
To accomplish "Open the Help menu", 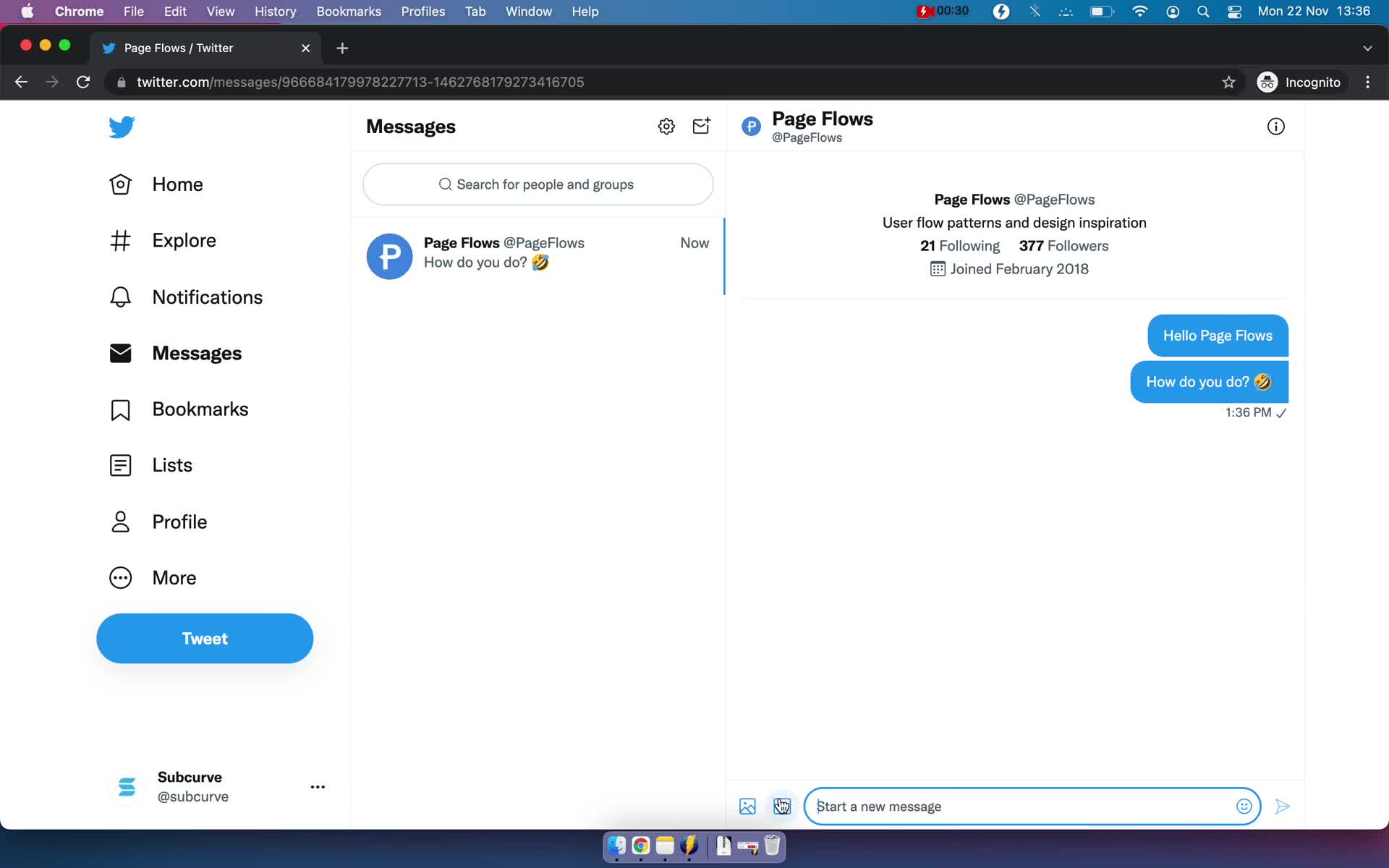I will coord(585,12).
